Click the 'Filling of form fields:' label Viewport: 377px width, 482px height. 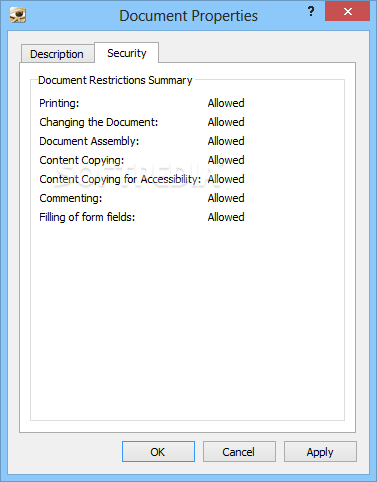coord(87,217)
